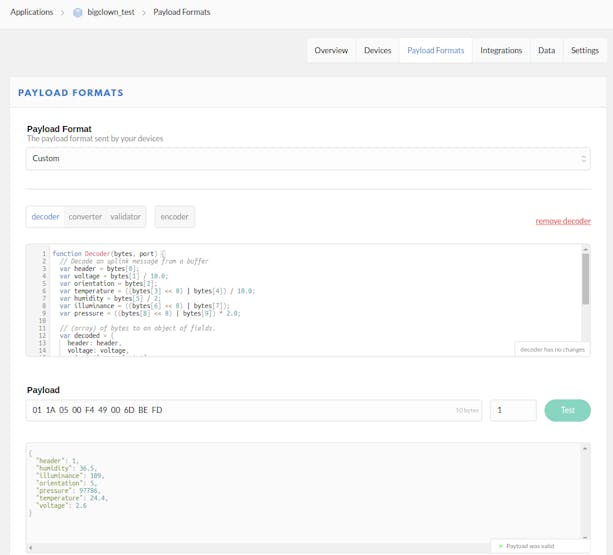Viewport: 613px width, 555px height.
Task: Click the remove decoder link
Action: 563,221
